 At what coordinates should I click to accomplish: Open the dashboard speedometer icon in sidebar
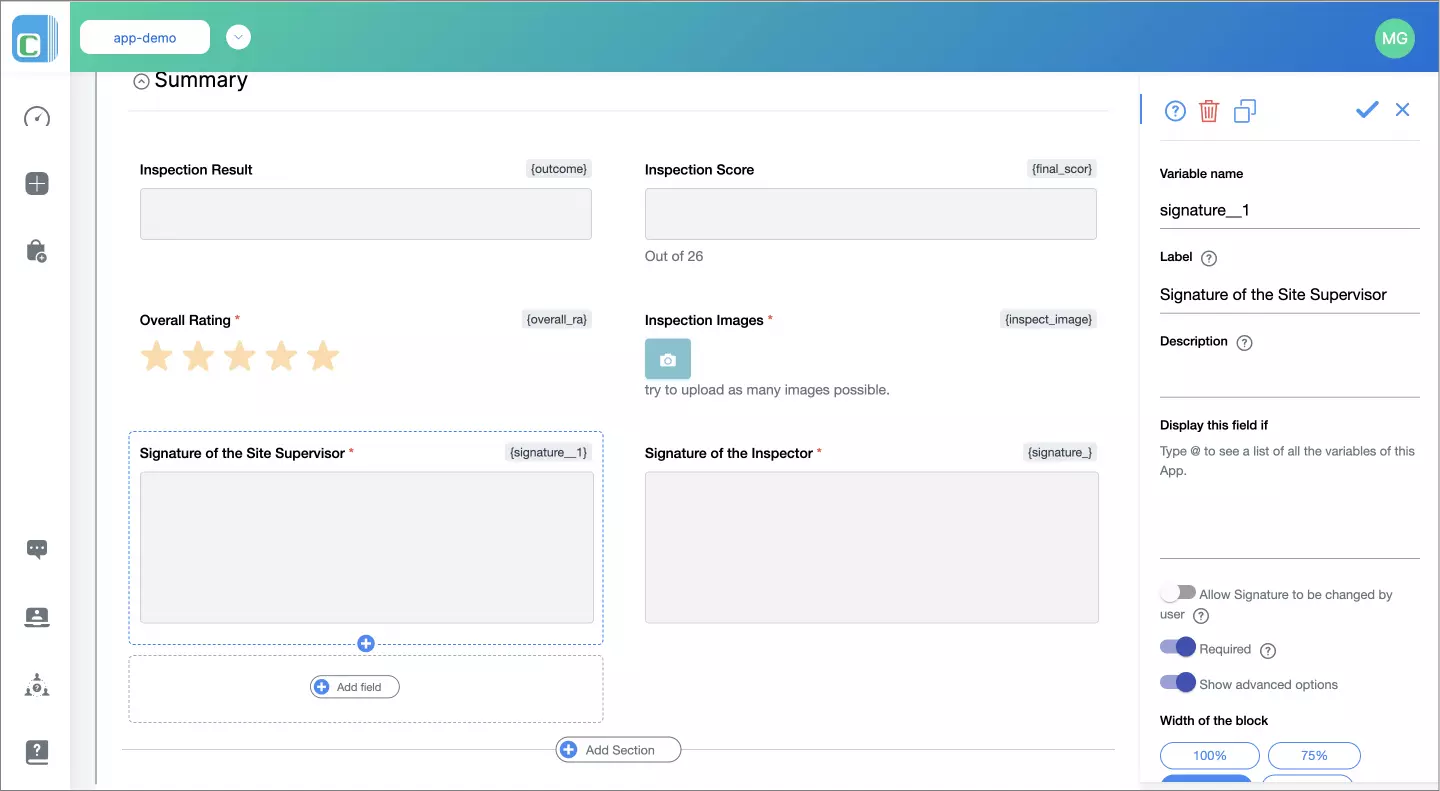(x=36, y=117)
